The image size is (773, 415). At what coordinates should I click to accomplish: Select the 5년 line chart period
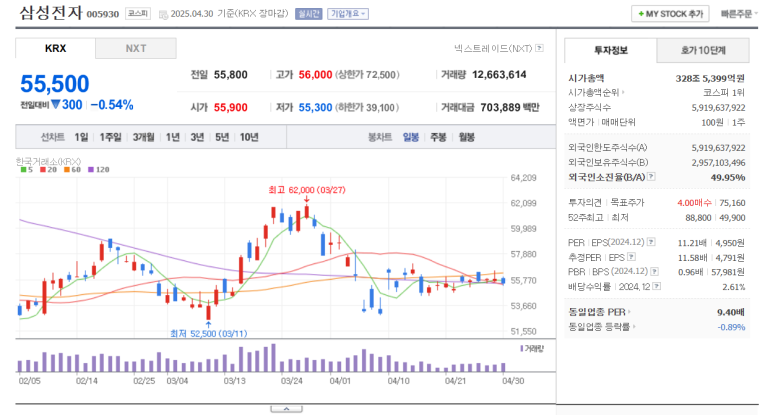pos(222,137)
